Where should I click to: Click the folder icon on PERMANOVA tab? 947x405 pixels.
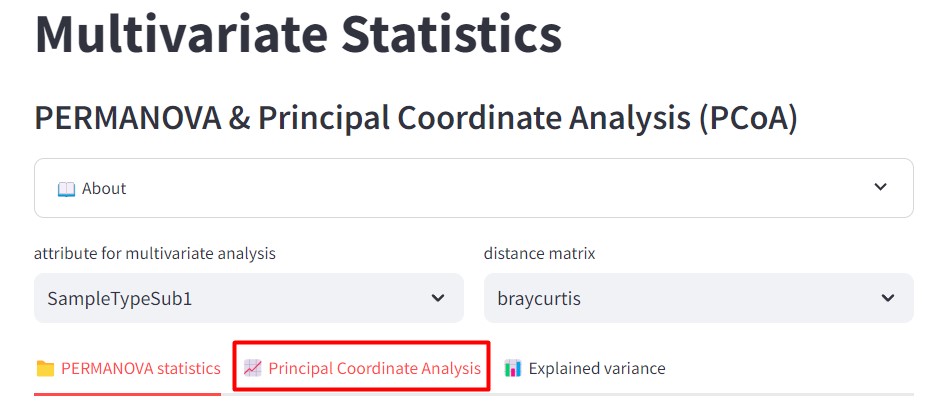[45, 369]
